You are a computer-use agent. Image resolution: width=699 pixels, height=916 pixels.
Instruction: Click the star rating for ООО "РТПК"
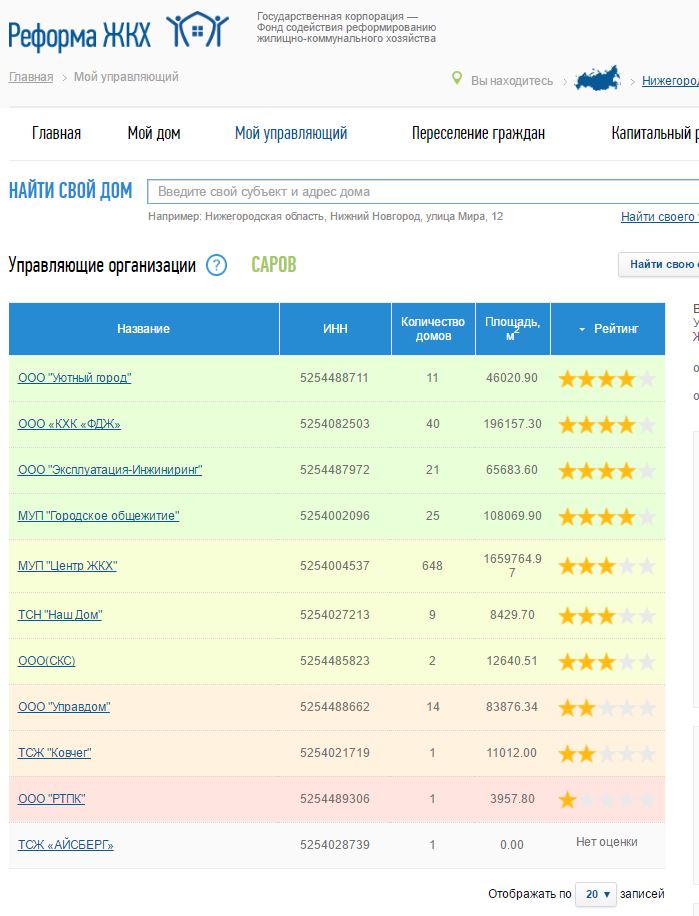[606, 800]
